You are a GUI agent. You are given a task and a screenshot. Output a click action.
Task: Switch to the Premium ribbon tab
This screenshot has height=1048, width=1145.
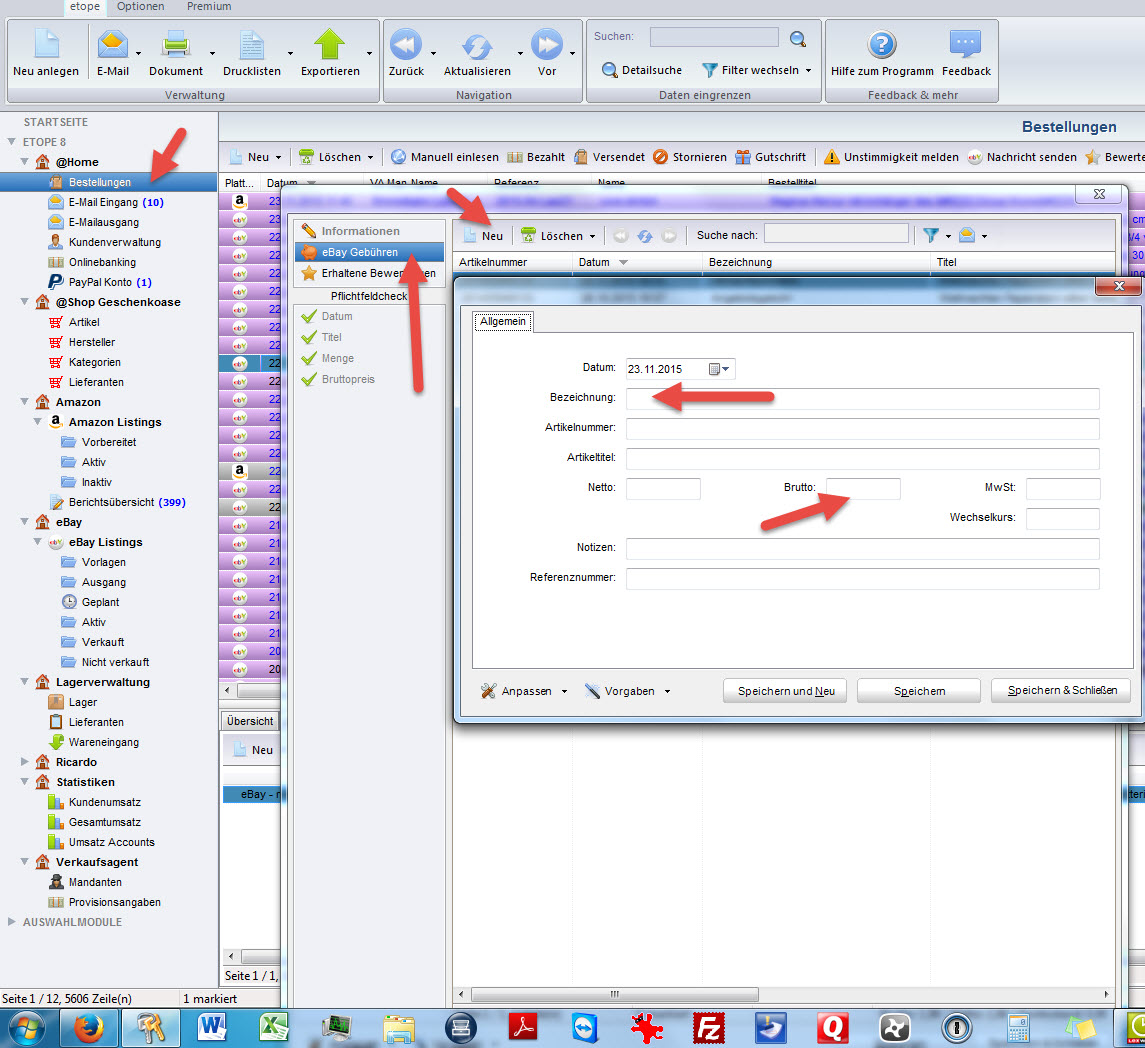[x=209, y=7]
